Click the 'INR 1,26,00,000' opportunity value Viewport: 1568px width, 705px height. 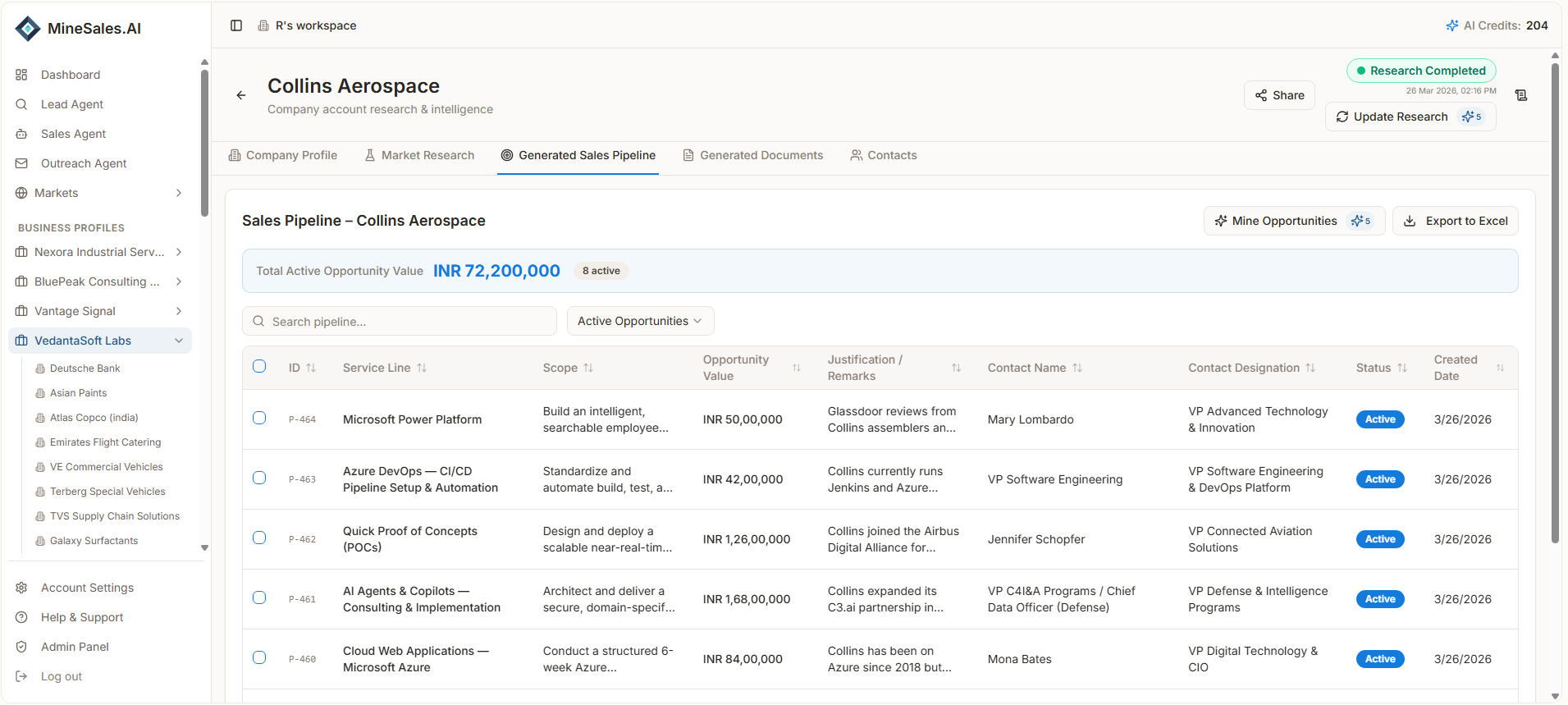coord(747,539)
